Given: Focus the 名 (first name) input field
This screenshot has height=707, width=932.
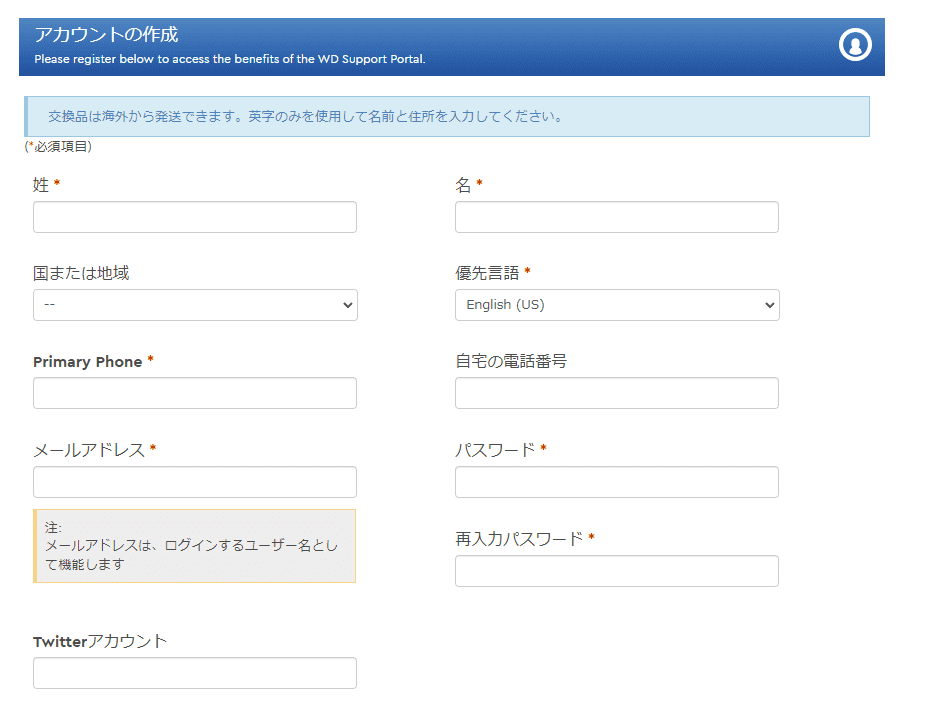Looking at the screenshot, I should pos(616,217).
